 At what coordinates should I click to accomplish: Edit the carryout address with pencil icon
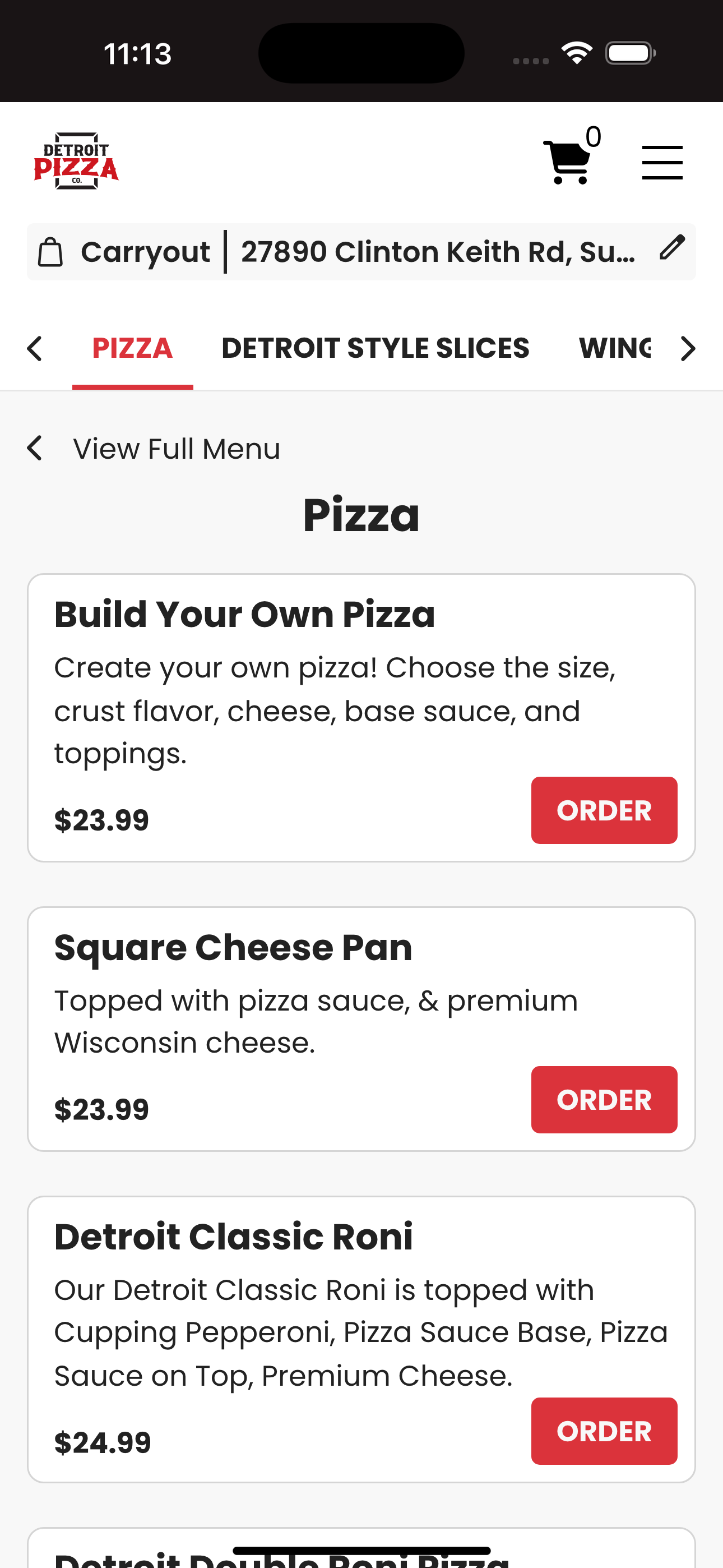[672, 248]
